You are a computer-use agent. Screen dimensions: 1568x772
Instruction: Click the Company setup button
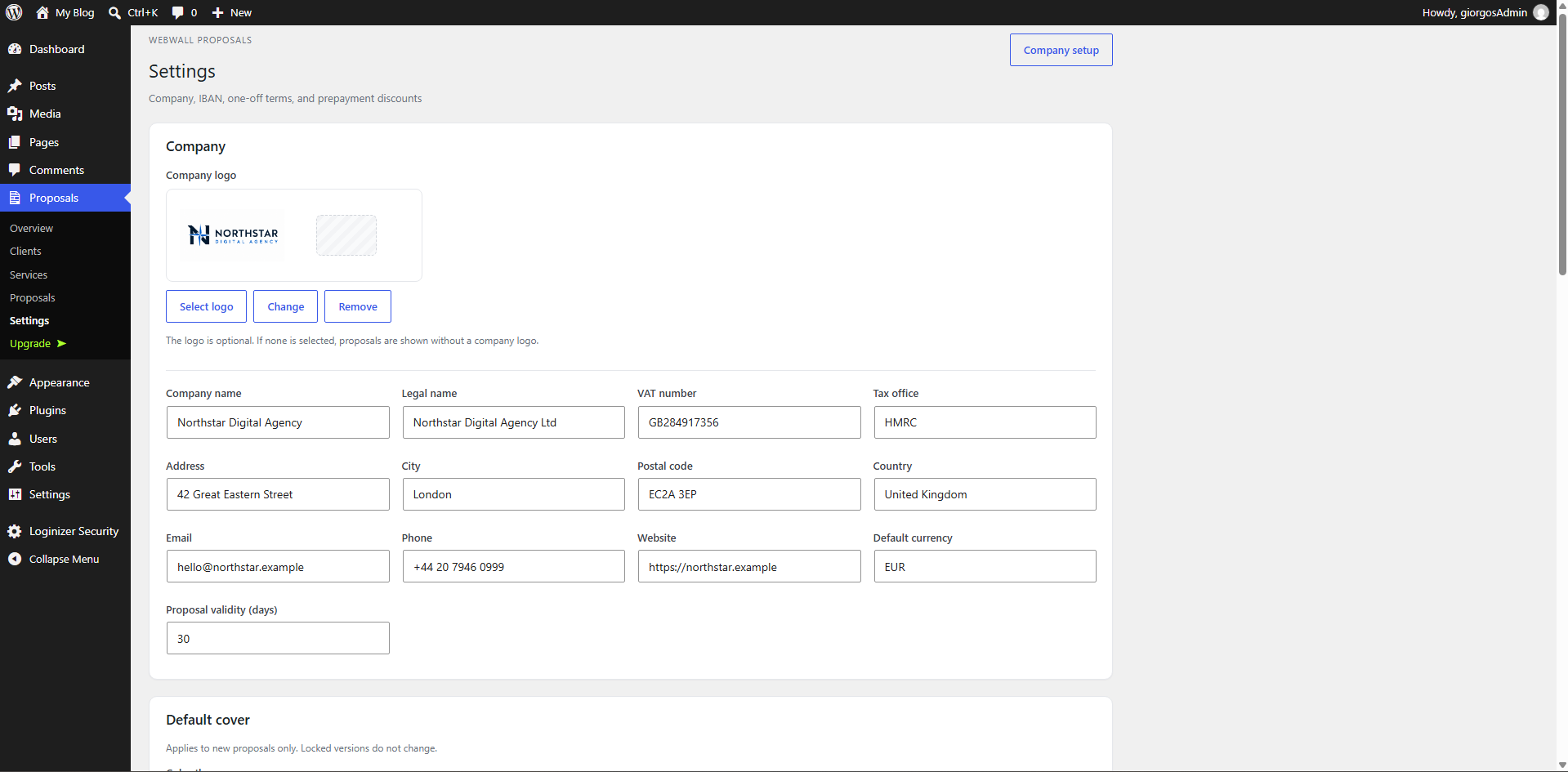1061,50
